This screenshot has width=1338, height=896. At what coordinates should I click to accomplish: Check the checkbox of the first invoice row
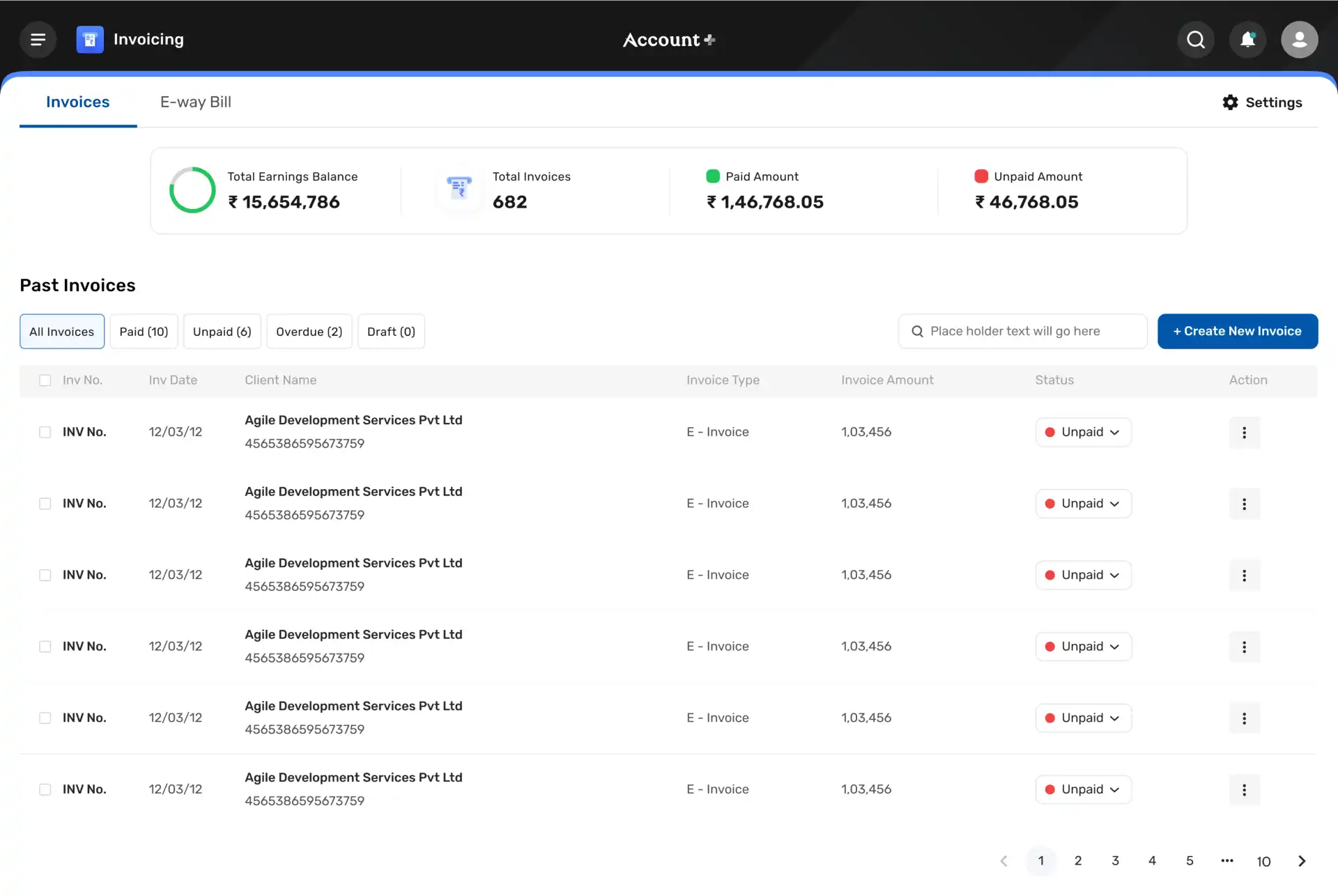pos(45,433)
